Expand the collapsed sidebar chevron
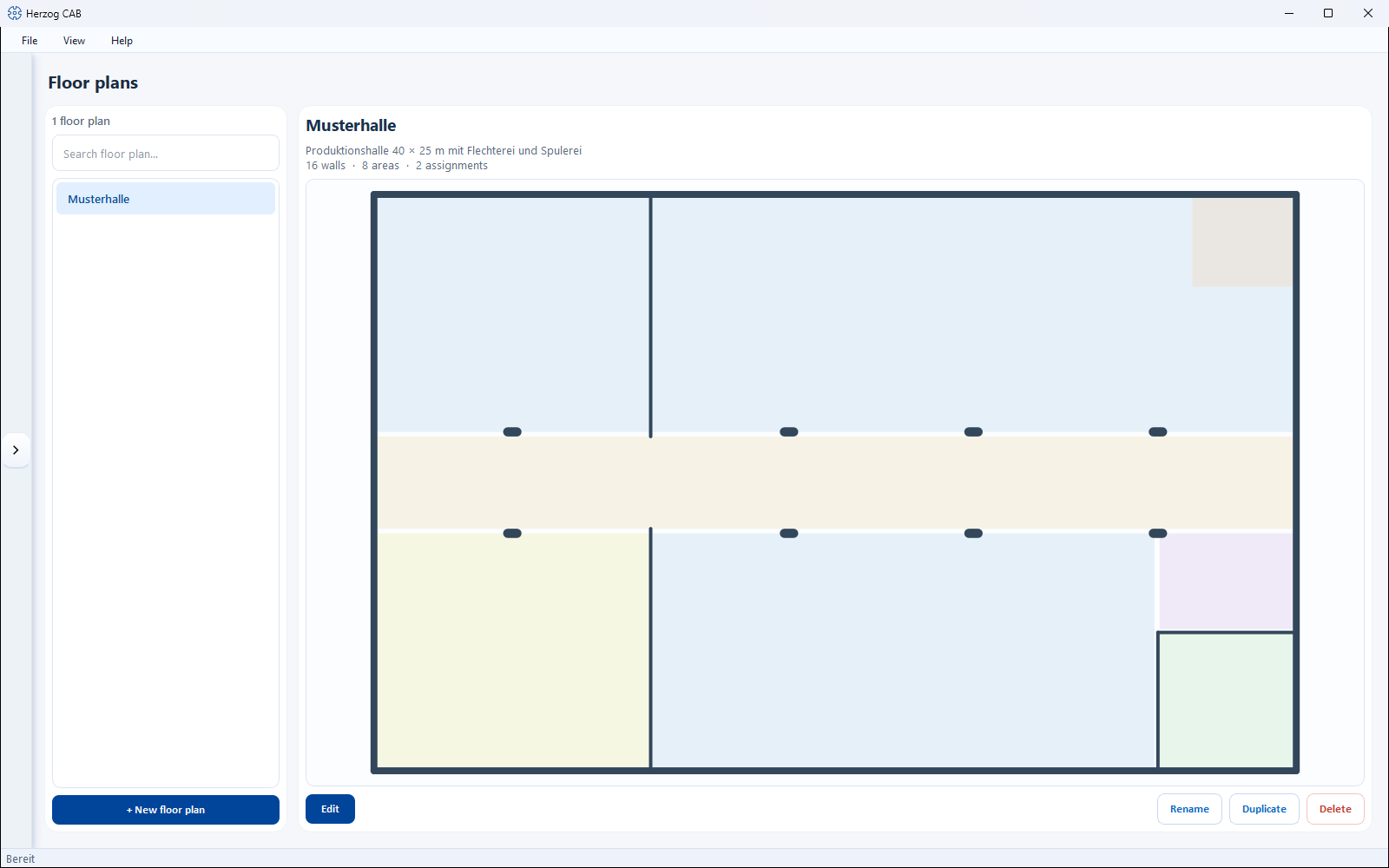This screenshot has height=868, width=1389. pos(16,450)
